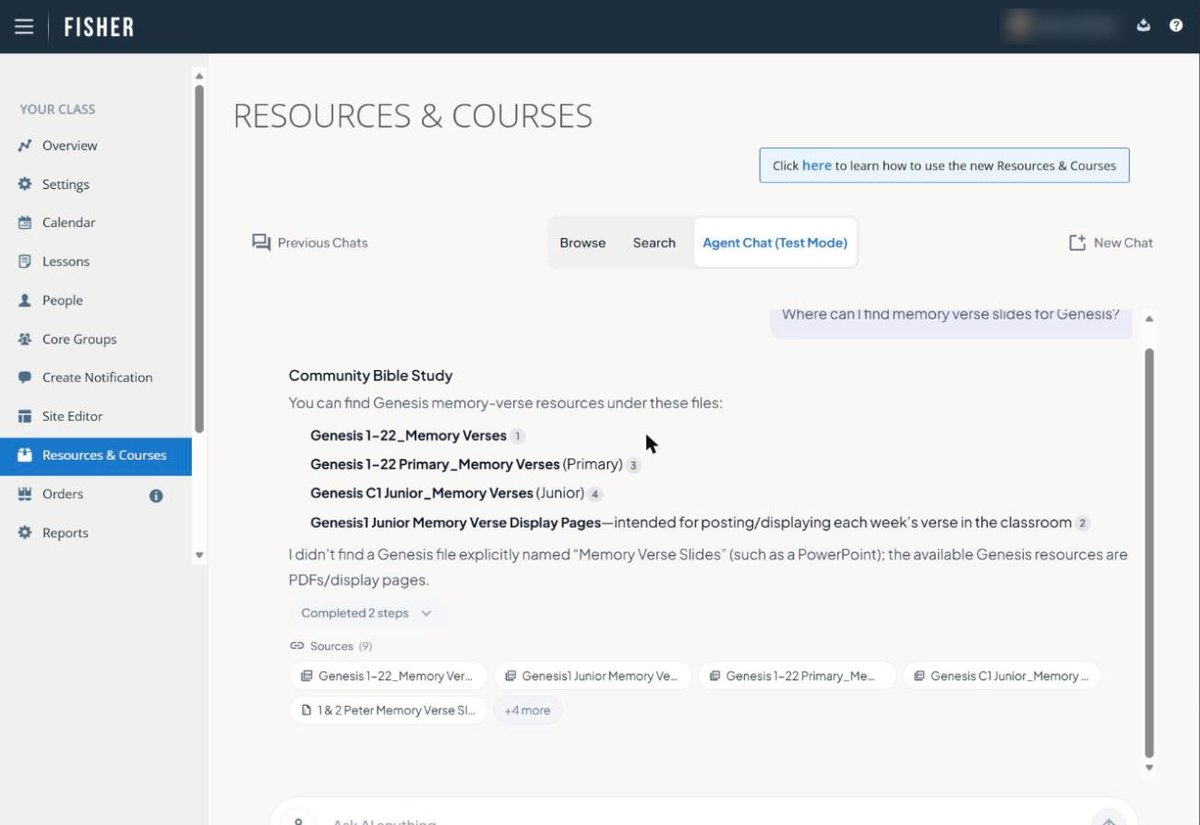Expand the +4 more sources

(x=527, y=710)
